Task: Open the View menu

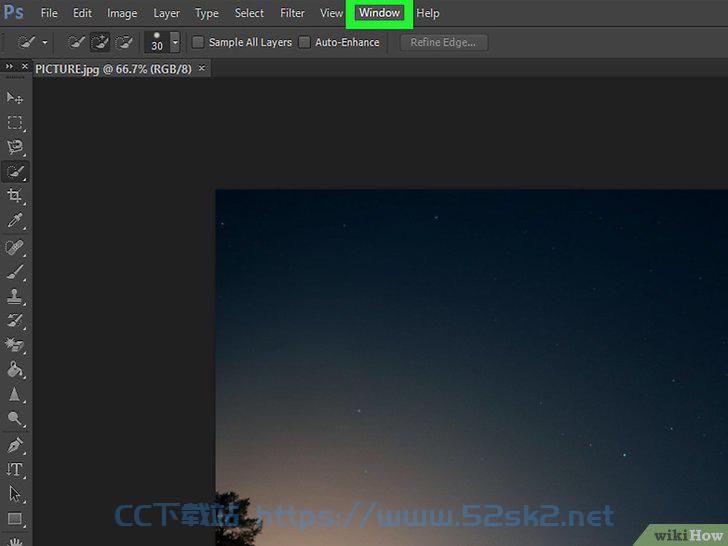Action: tap(331, 13)
